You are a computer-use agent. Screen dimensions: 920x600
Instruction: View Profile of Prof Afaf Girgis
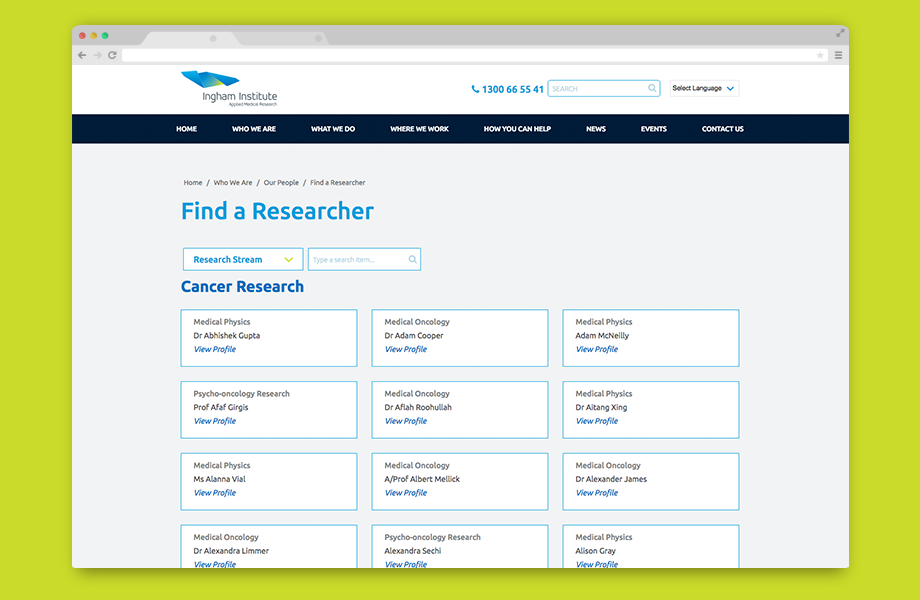(215, 422)
